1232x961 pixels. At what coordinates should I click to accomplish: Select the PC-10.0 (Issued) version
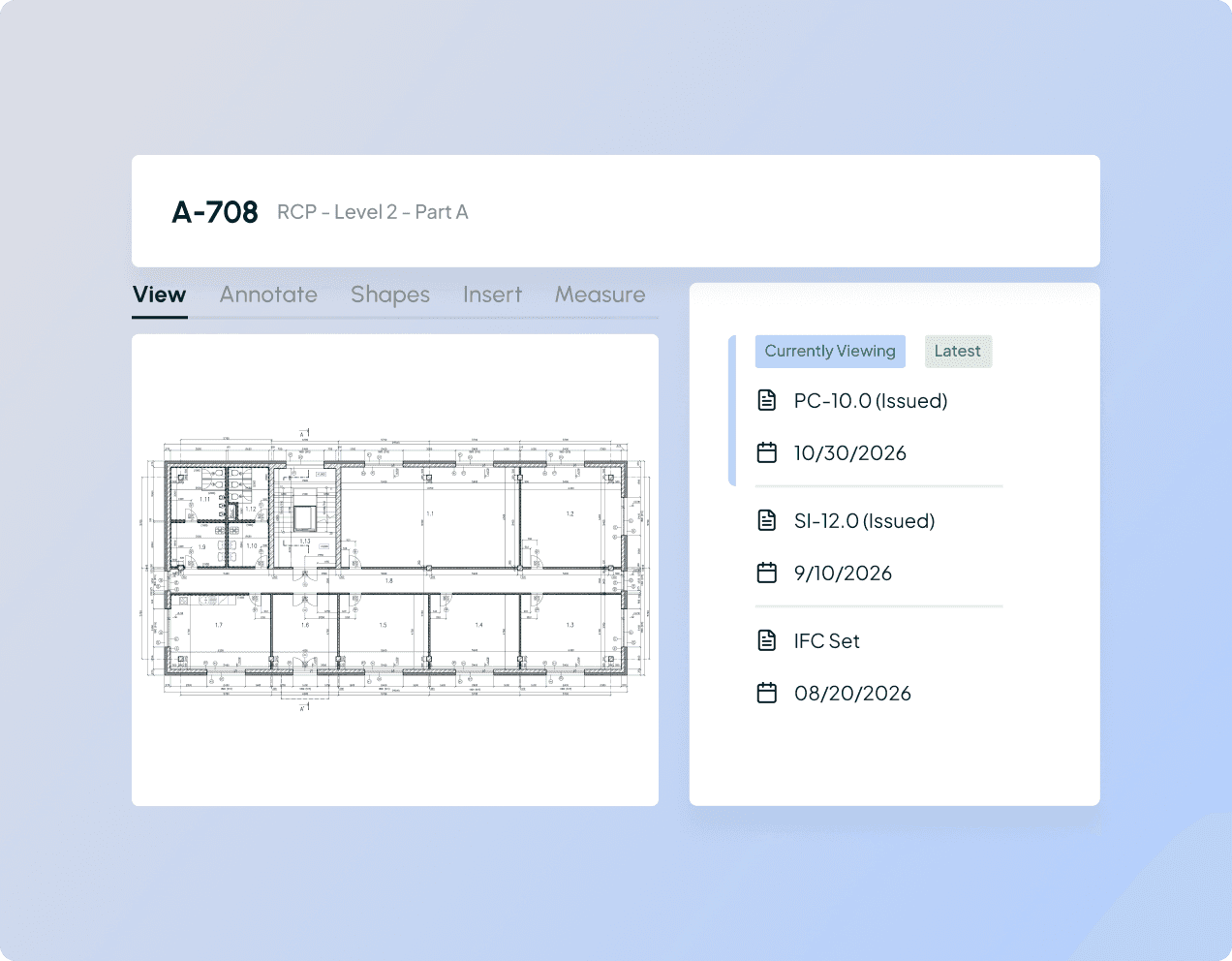click(x=871, y=401)
